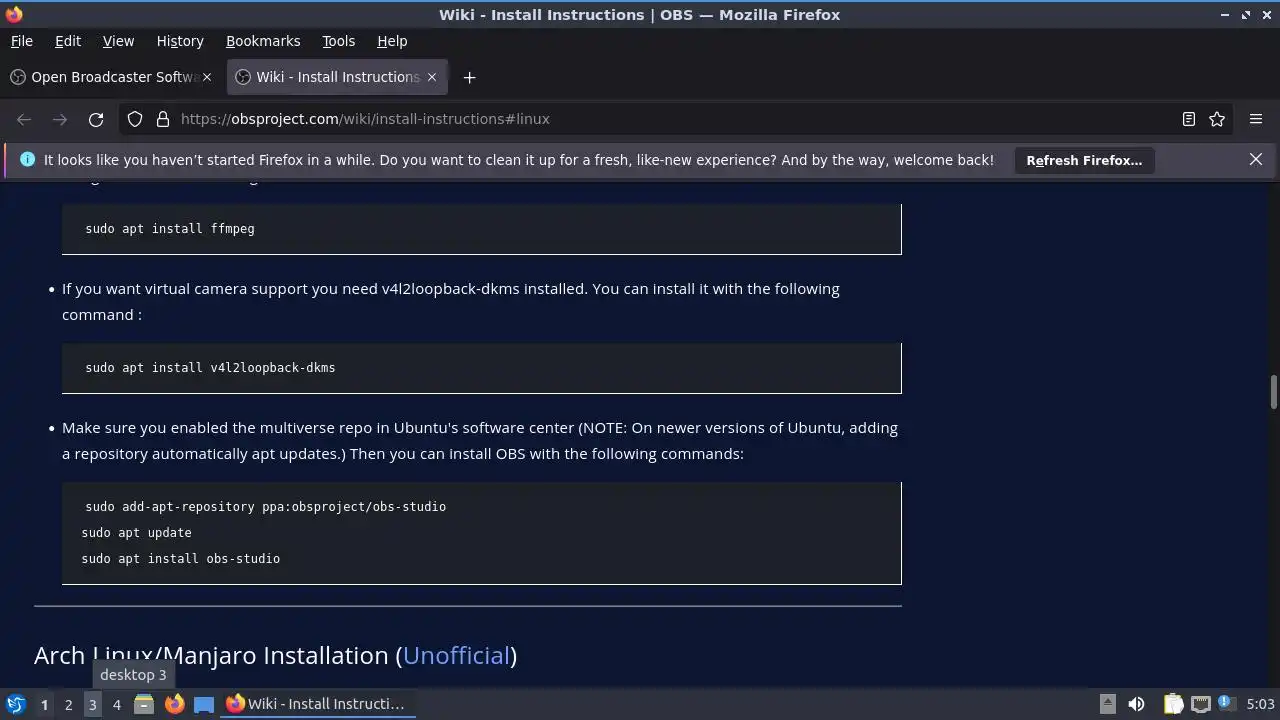Screen dimensions: 1280x720
Task: Open the file manager taskbar launcher
Action: 144,704
